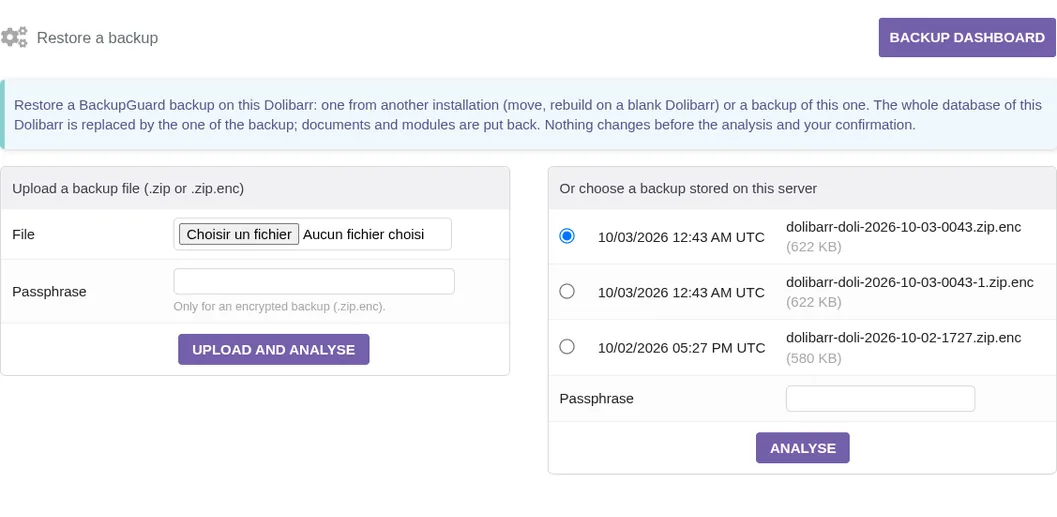Click the Or choose a backup stored header
This screenshot has height=517, width=1057.
(x=802, y=188)
